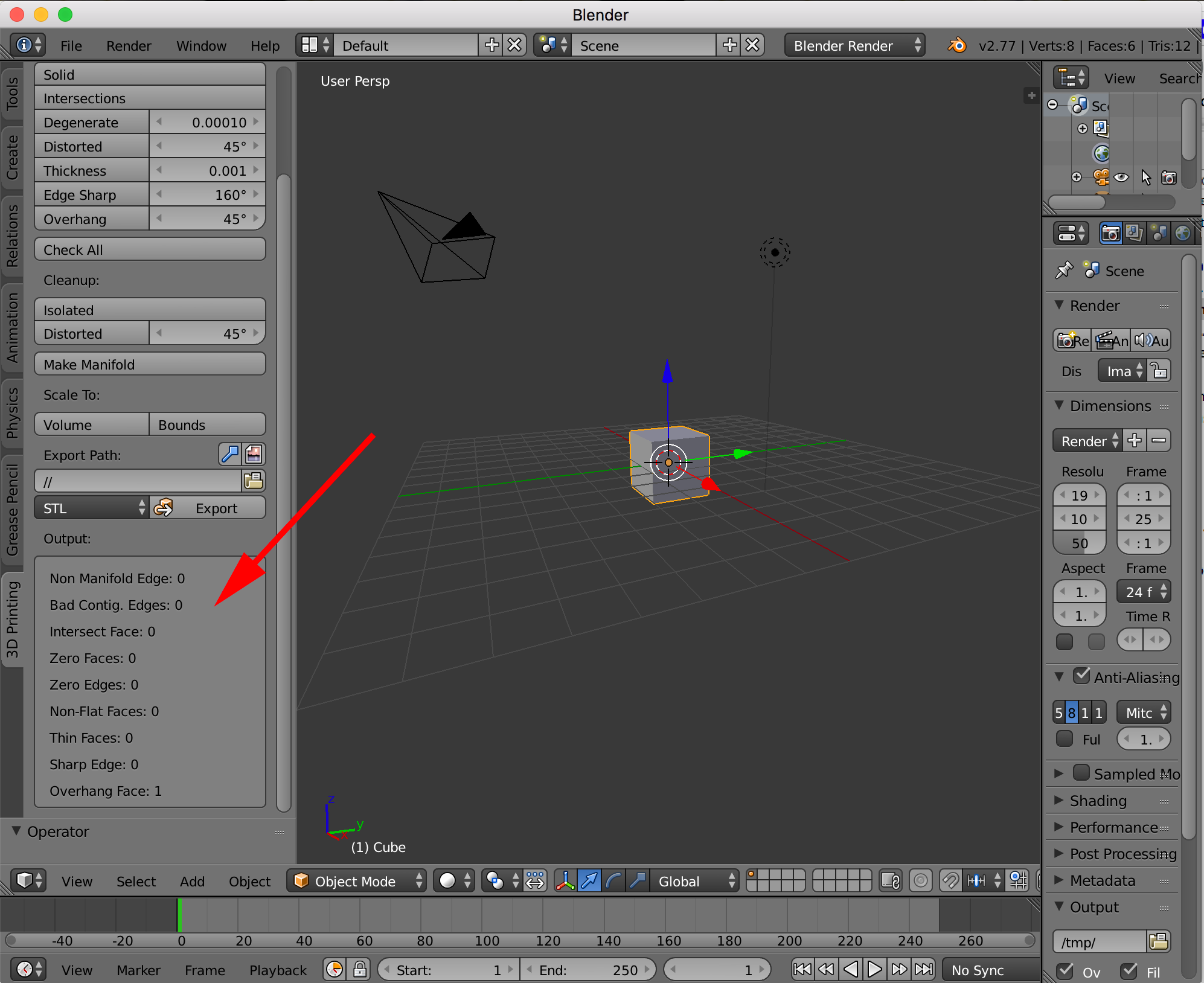This screenshot has width=1204, height=983.
Task: Enable the Sampled Motion Blur checkbox
Action: (x=1081, y=772)
